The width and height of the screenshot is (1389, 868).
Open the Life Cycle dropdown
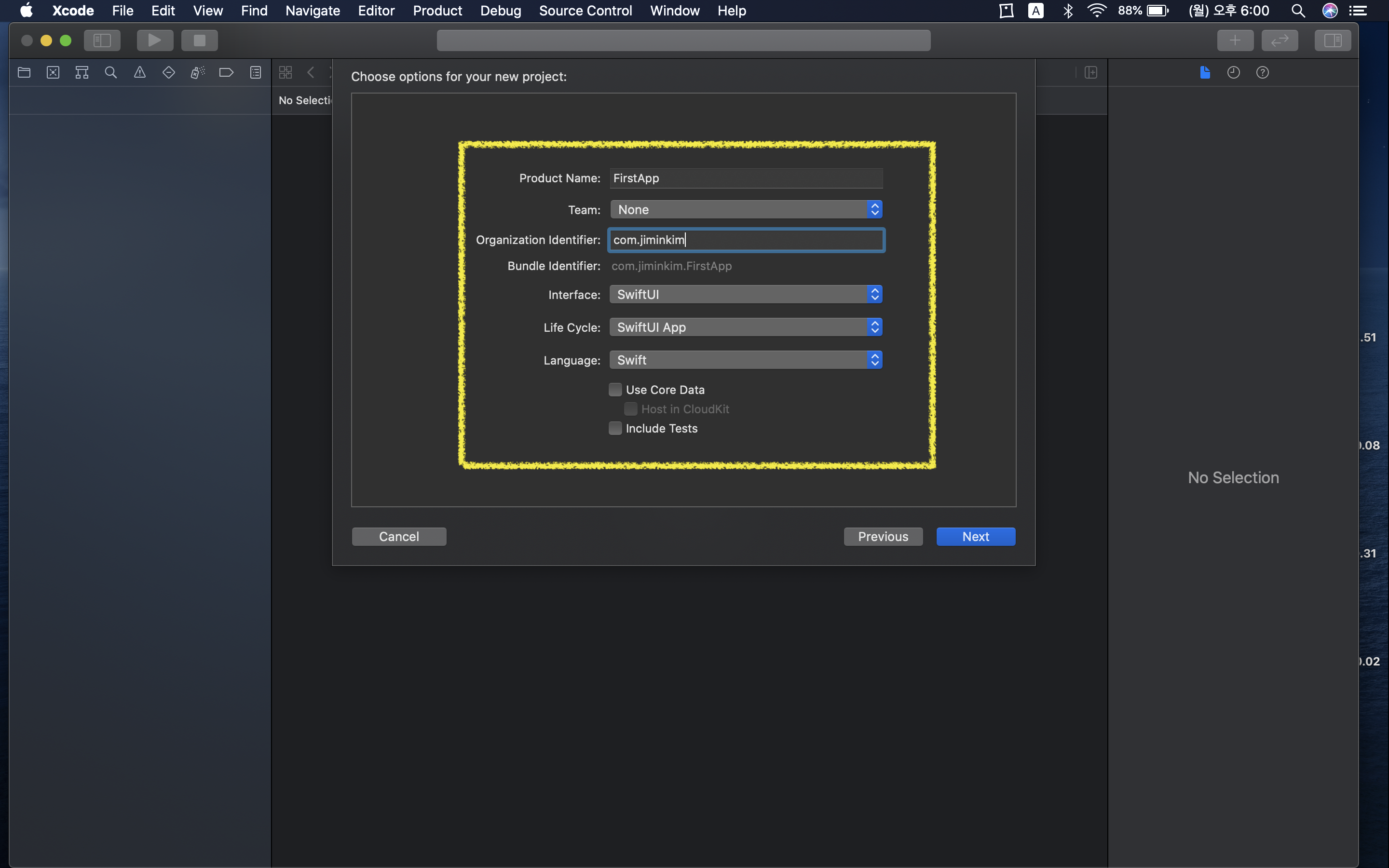746,327
